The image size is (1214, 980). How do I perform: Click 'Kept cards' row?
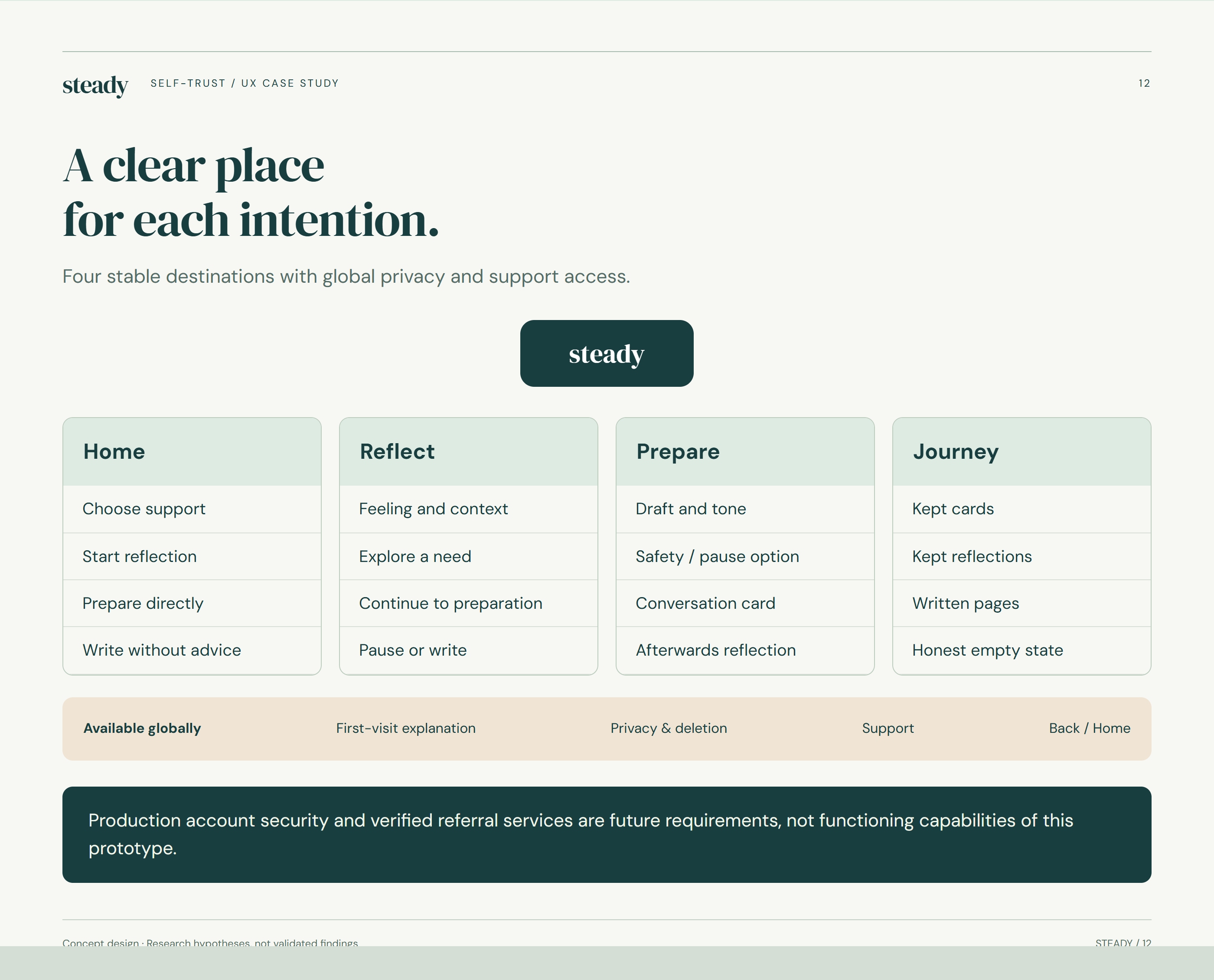click(1021, 509)
